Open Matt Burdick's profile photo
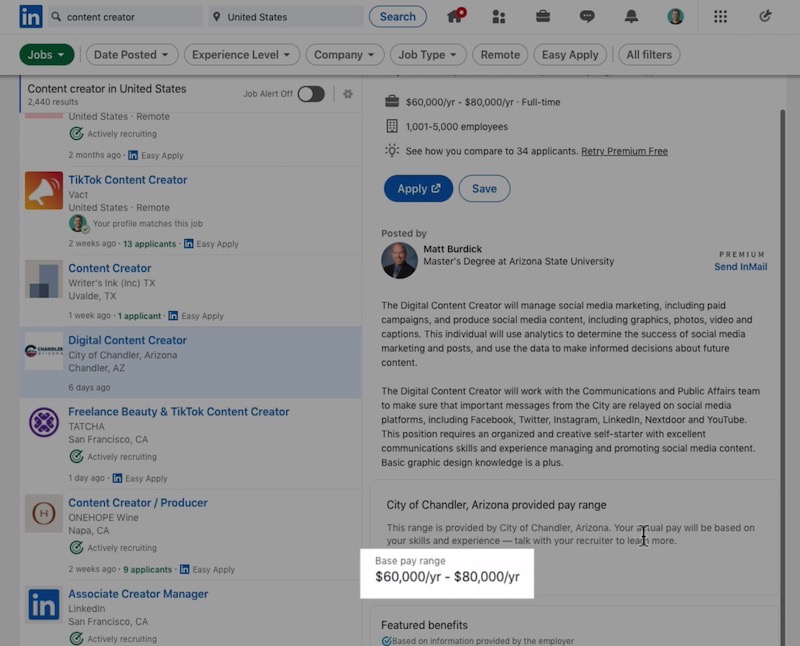This screenshot has height=646, width=800. coord(399,260)
